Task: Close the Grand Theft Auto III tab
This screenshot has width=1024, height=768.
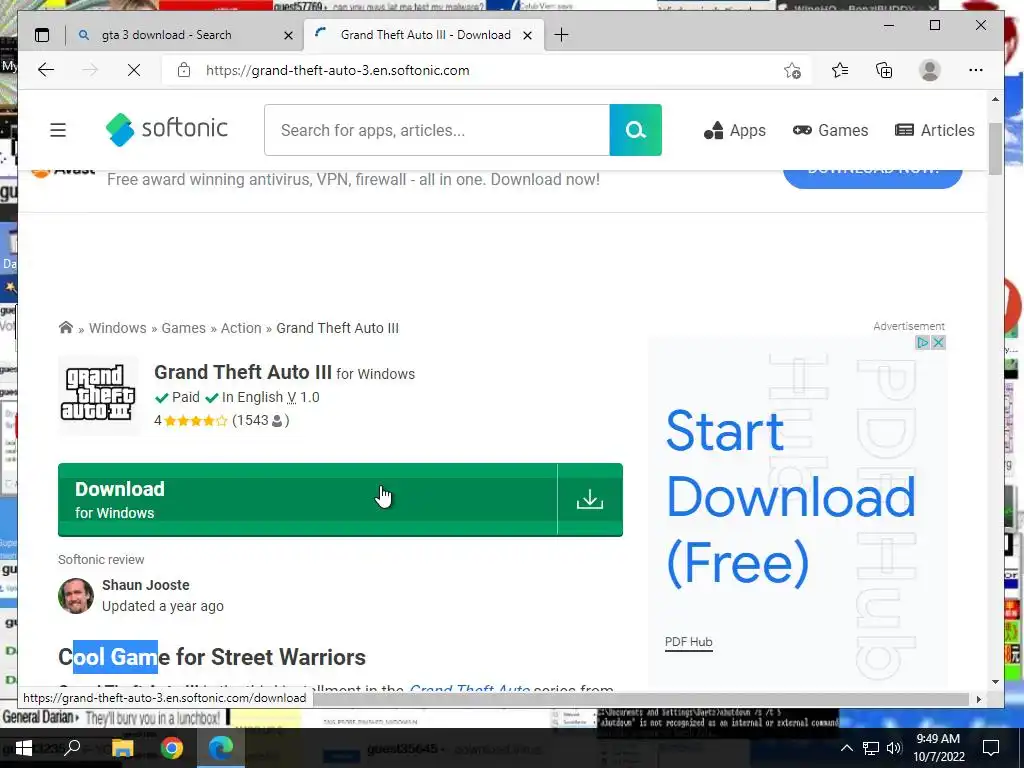Action: 527,35
